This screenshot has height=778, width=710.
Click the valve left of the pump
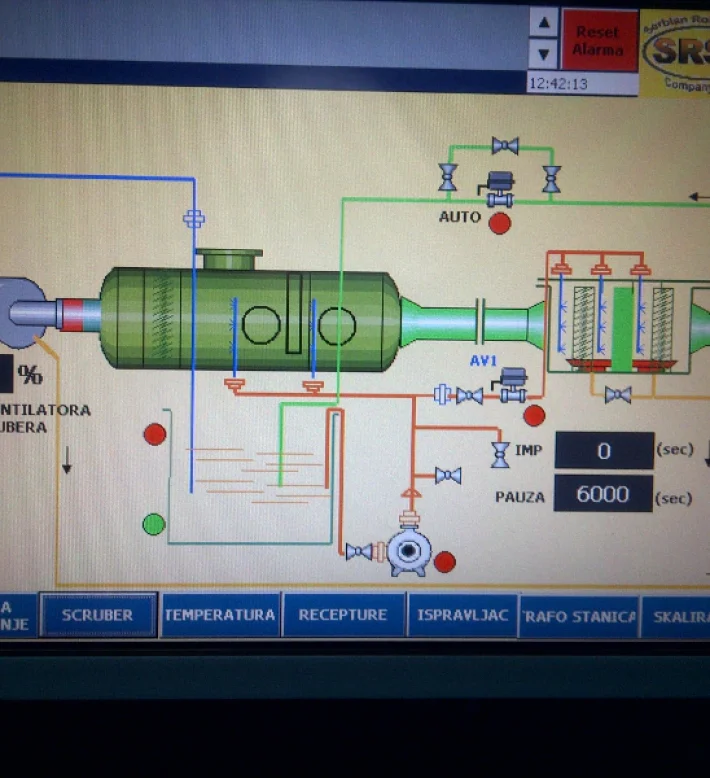coord(358,551)
